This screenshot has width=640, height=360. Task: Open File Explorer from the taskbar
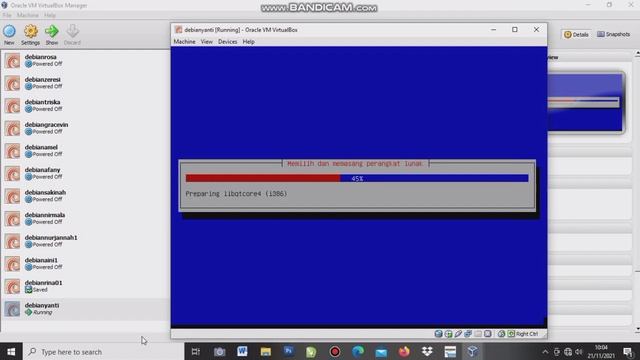pyautogui.click(x=265, y=351)
